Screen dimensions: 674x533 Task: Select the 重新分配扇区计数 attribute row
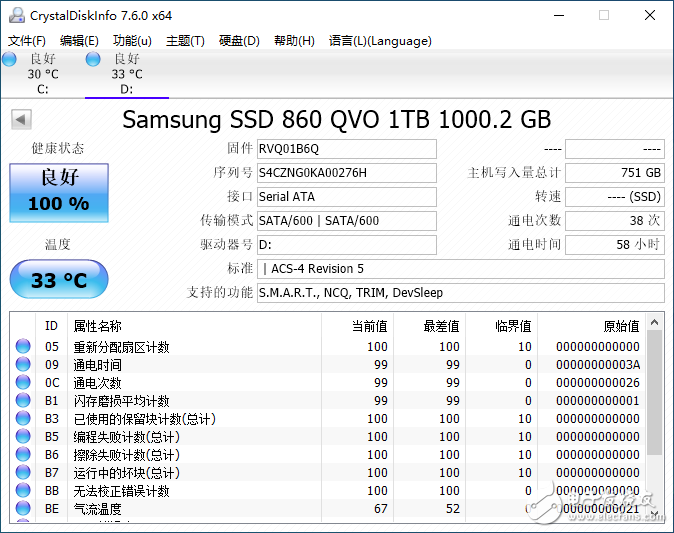[x=328, y=346]
